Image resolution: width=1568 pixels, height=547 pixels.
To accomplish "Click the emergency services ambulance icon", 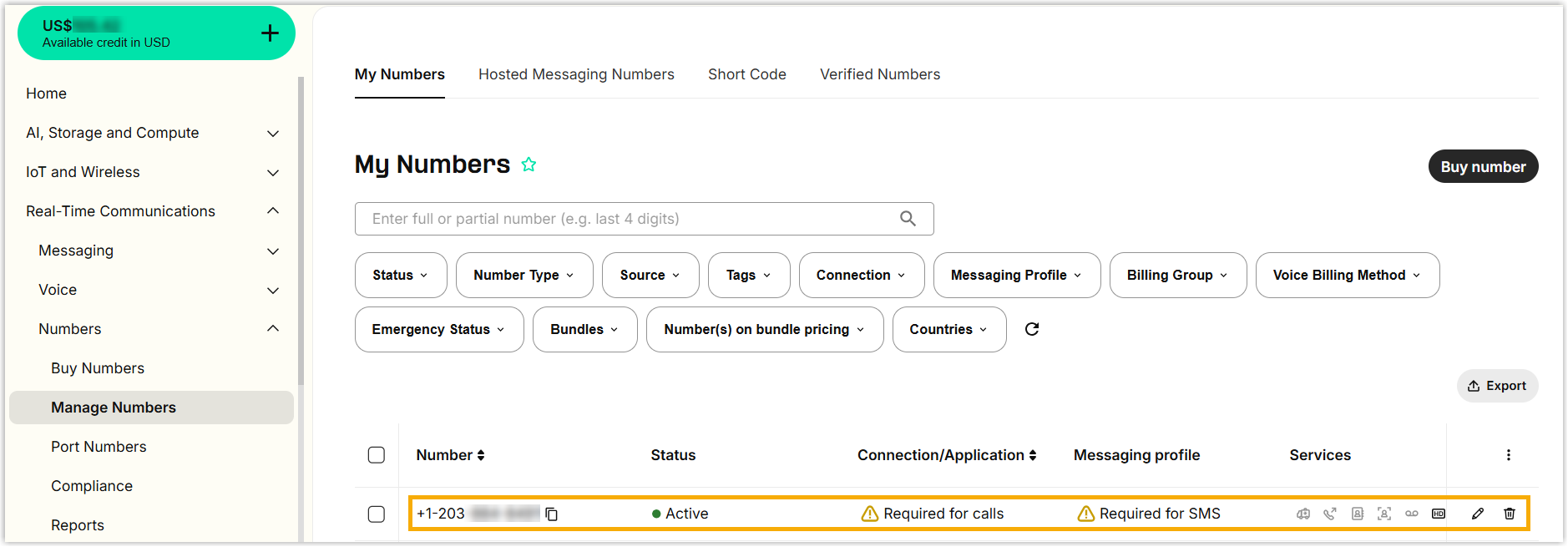I will (1303, 514).
